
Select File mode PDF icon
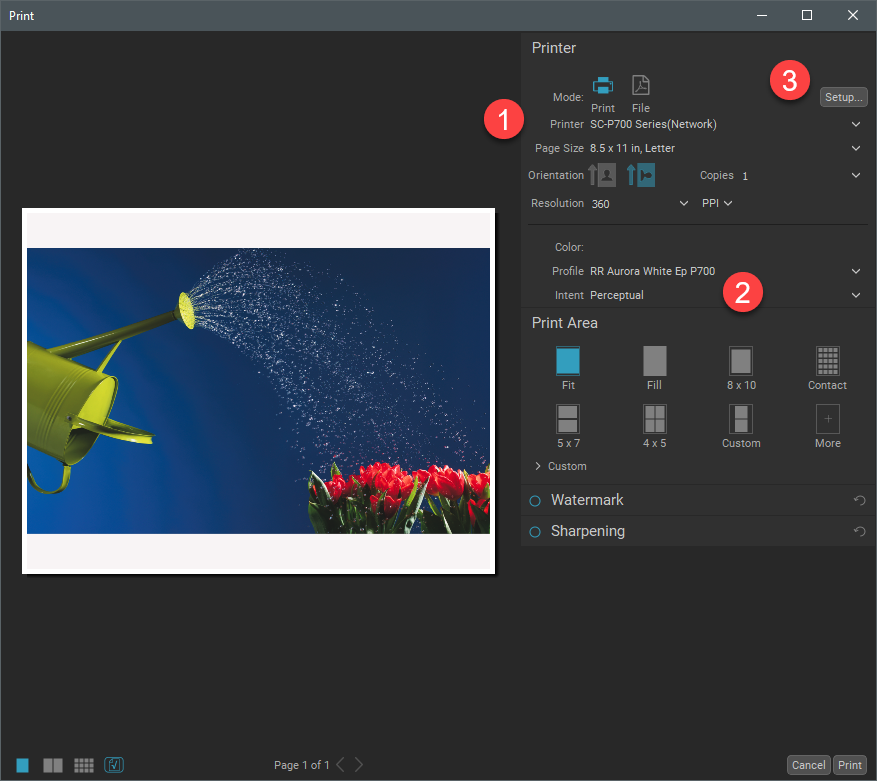pos(640,86)
